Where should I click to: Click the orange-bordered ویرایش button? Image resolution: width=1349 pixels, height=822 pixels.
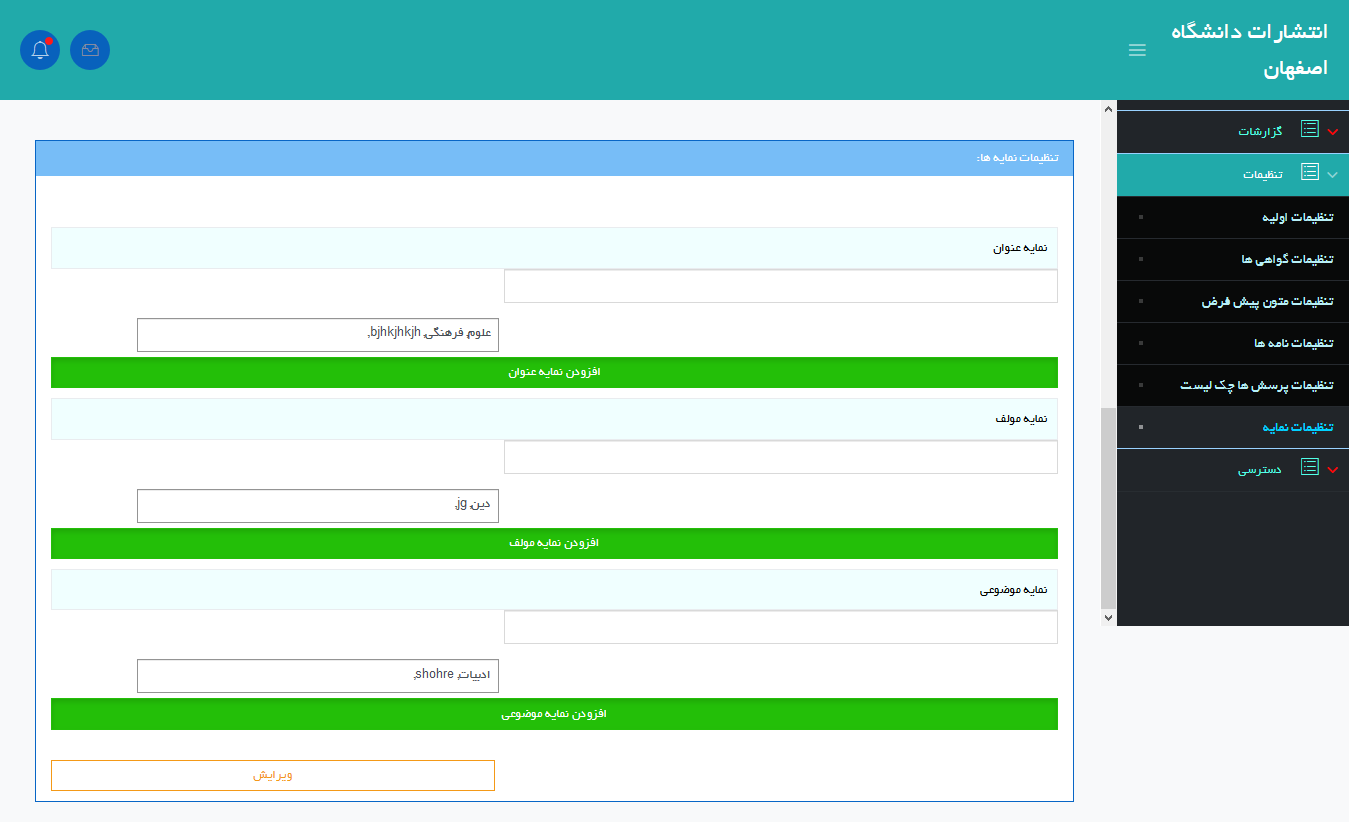click(x=273, y=775)
